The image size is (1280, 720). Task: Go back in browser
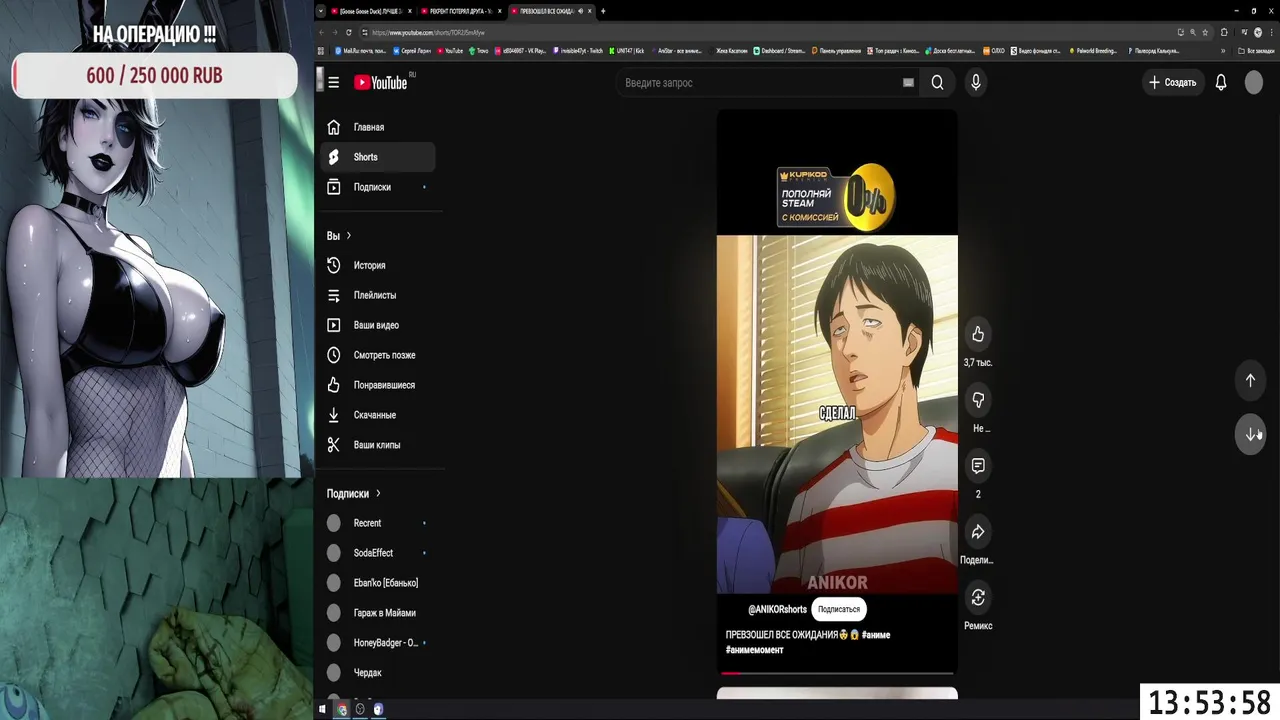[x=322, y=32]
